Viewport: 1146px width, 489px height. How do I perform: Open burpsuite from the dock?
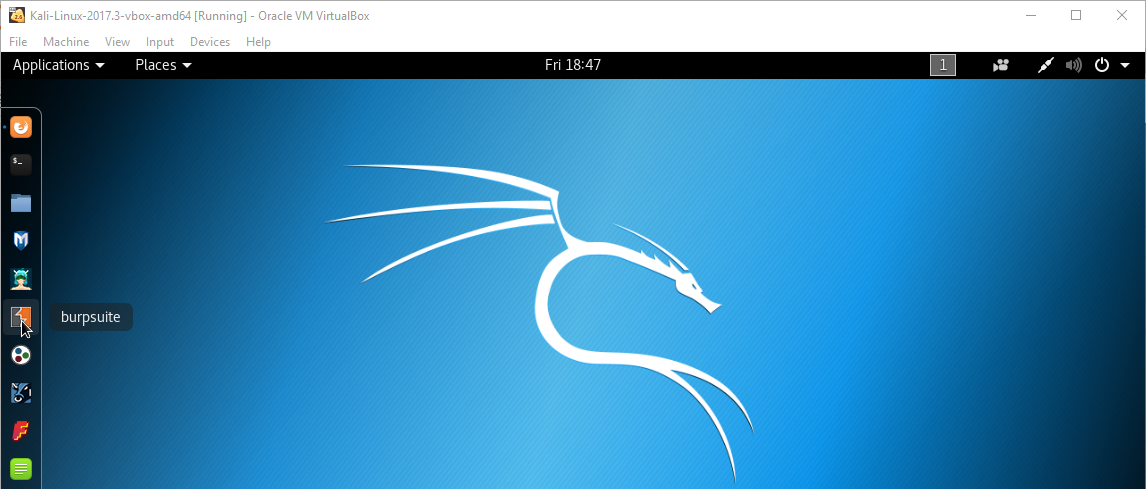pyautogui.click(x=21, y=317)
